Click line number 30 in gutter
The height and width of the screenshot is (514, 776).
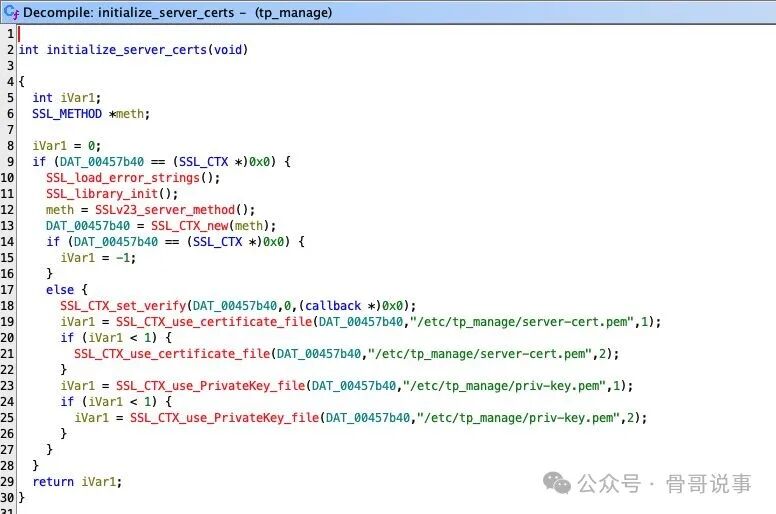7,497
